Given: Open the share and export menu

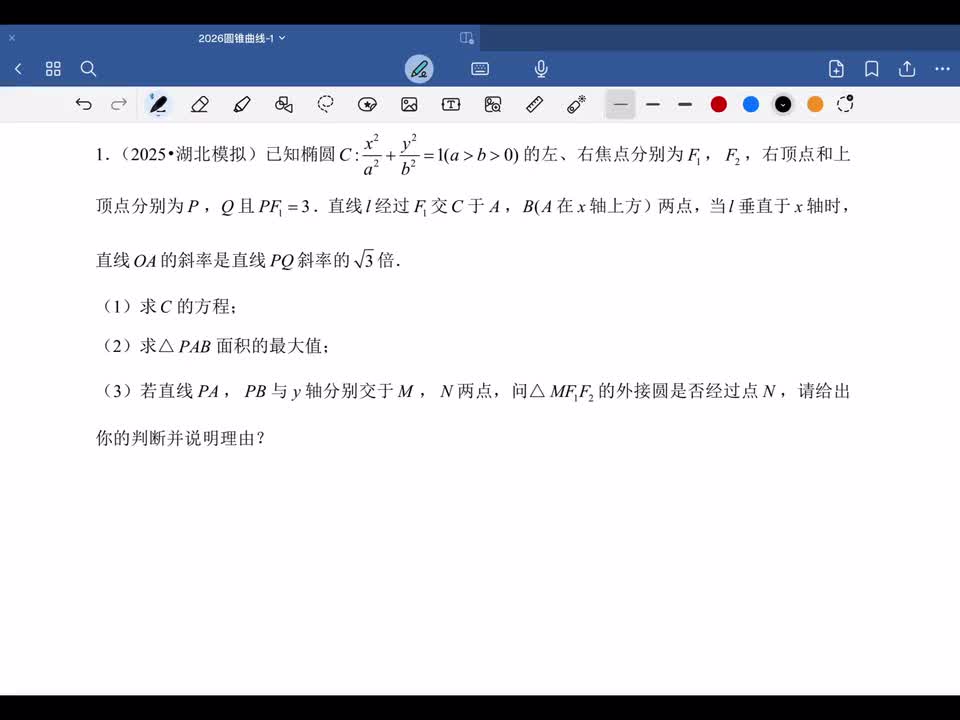Looking at the screenshot, I should (907, 69).
